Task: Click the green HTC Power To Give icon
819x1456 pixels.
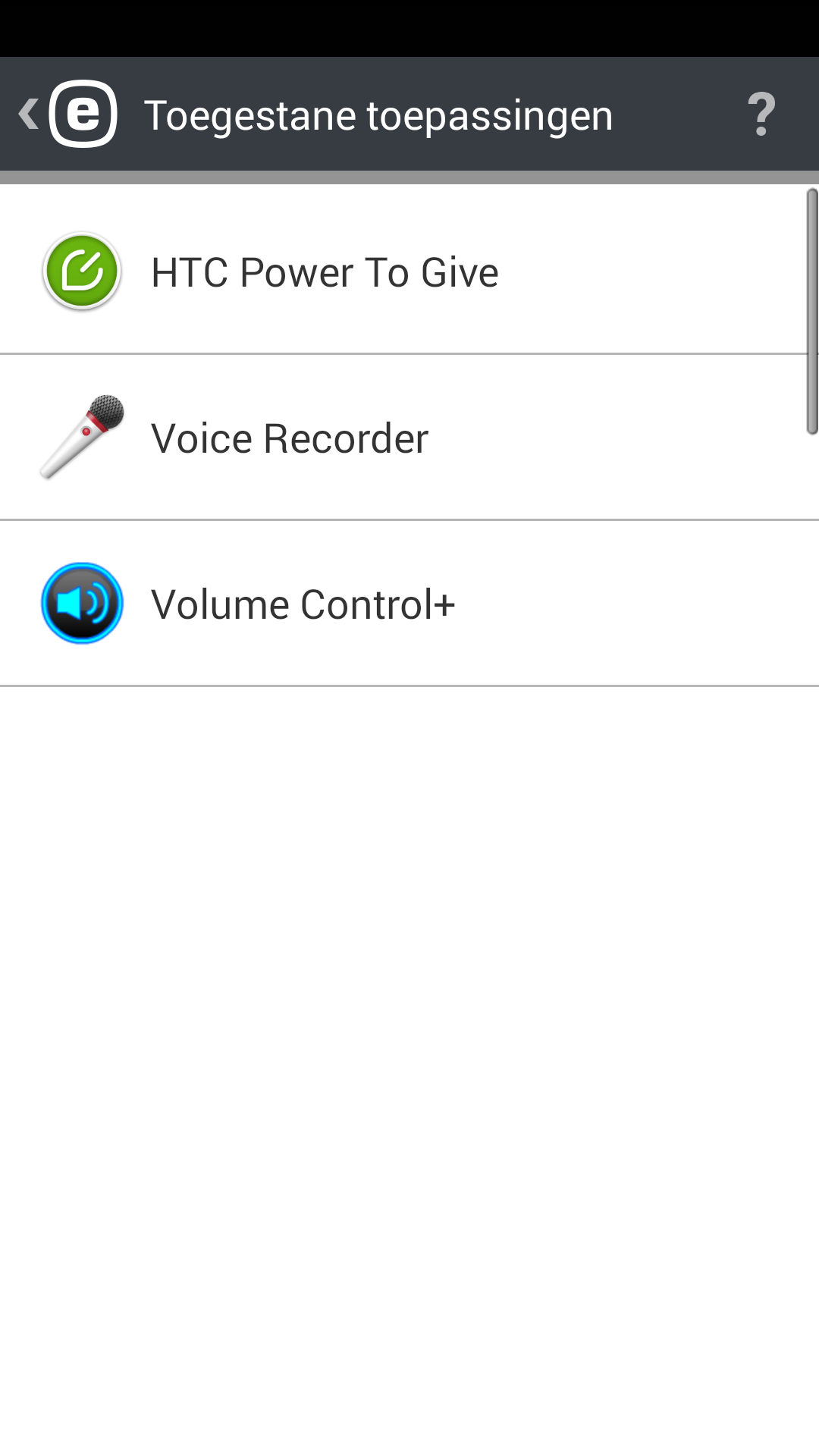Action: click(82, 271)
